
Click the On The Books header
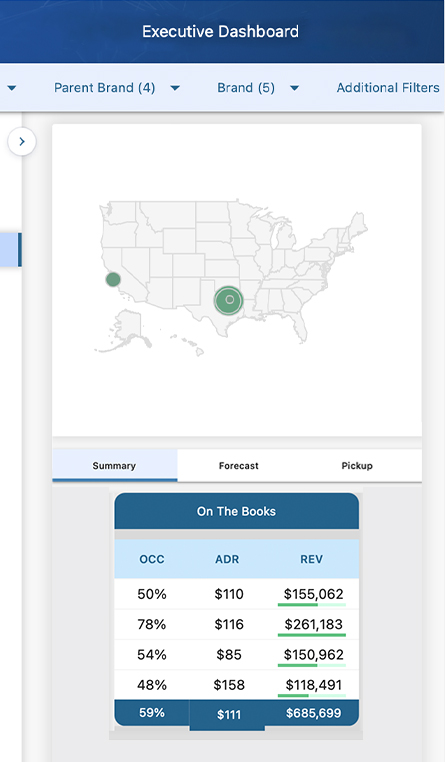coord(237,511)
